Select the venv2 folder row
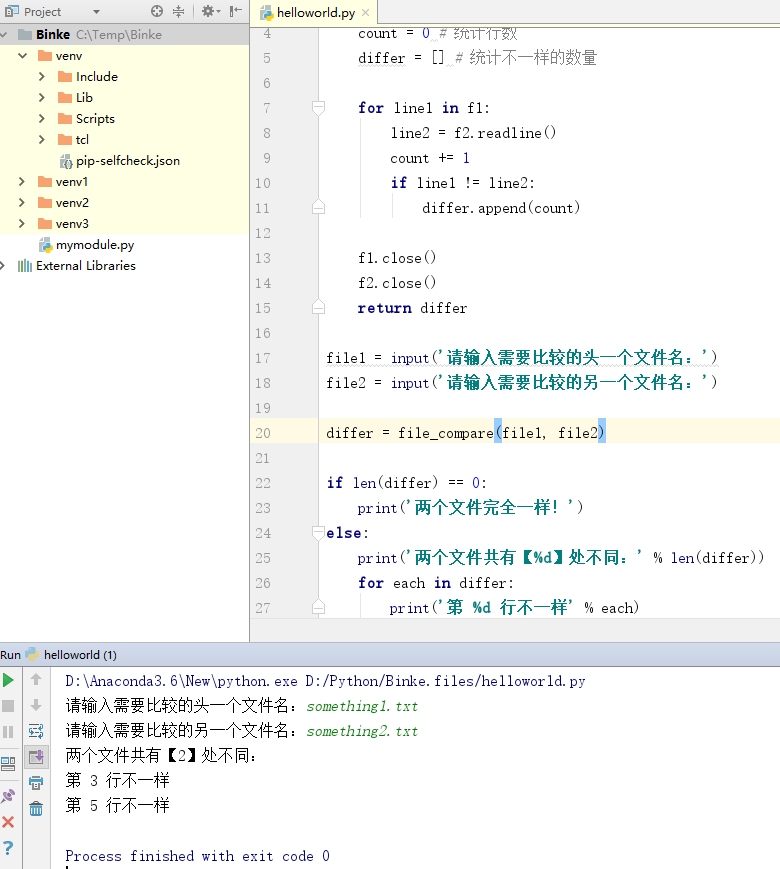Screen dimensions: 780x869 click(124, 203)
